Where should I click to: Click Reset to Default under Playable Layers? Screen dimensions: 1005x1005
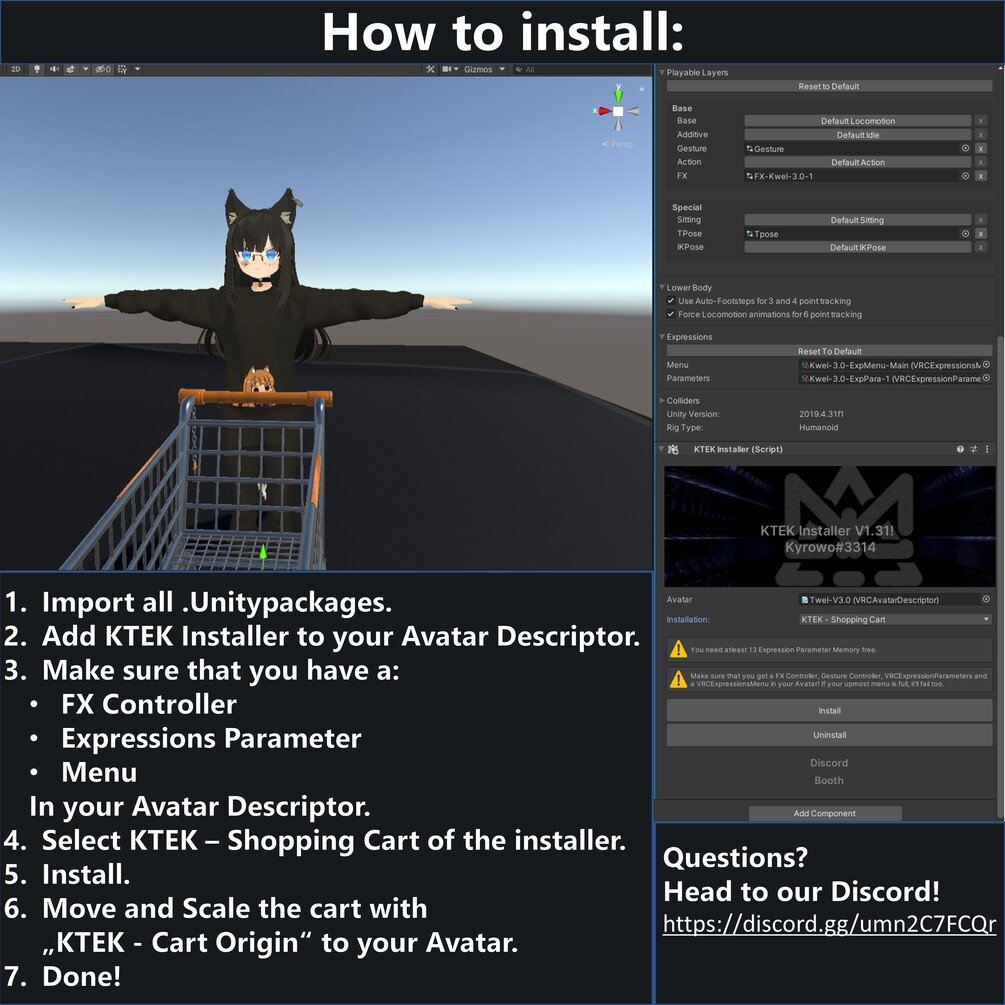[829, 86]
